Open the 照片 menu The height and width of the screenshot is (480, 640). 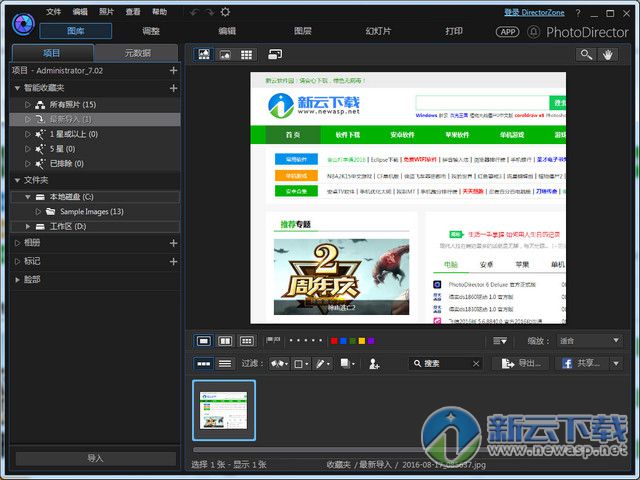click(x=107, y=12)
